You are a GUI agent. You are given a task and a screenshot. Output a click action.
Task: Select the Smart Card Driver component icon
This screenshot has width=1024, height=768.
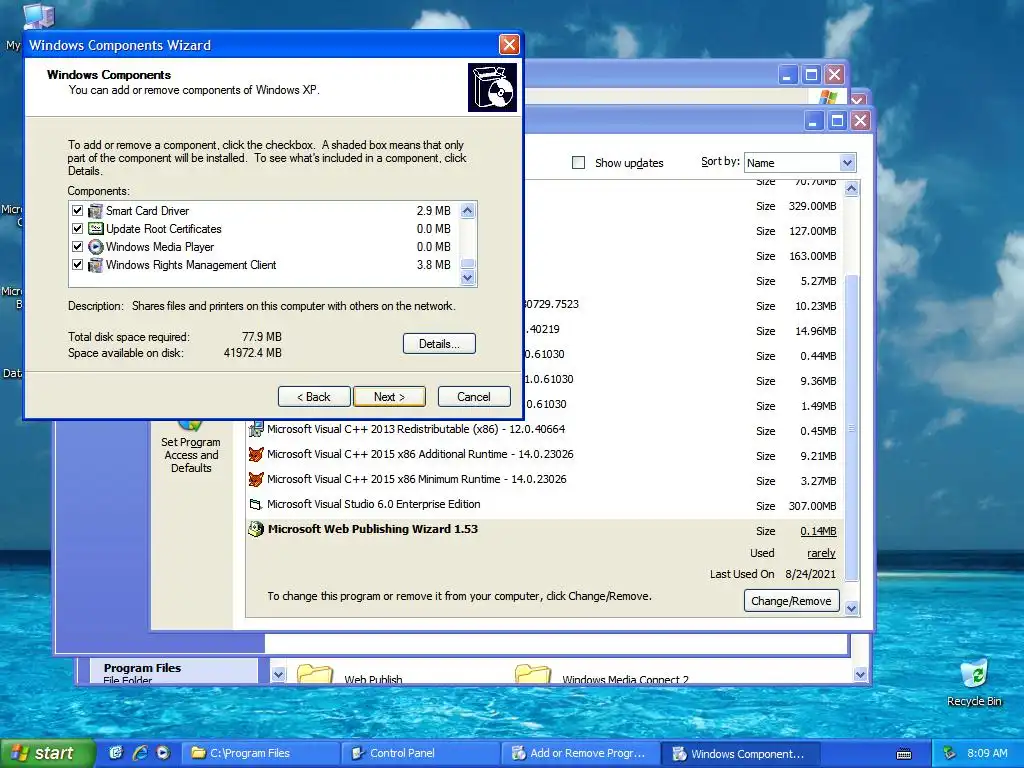click(x=95, y=211)
